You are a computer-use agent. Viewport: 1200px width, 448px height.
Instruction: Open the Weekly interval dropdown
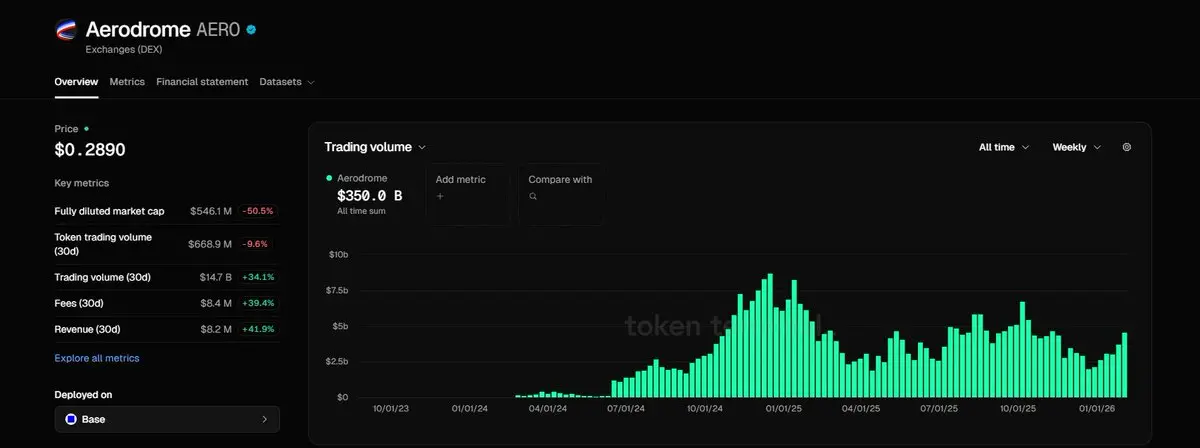click(x=1076, y=147)
